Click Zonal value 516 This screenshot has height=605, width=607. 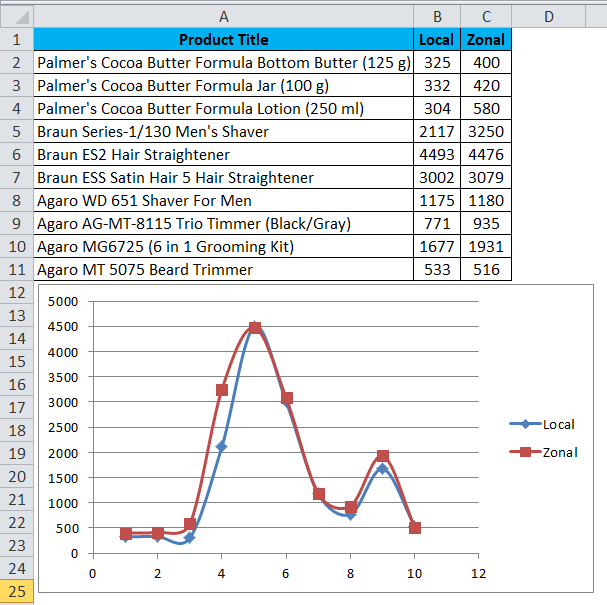(x=486, y=270)
